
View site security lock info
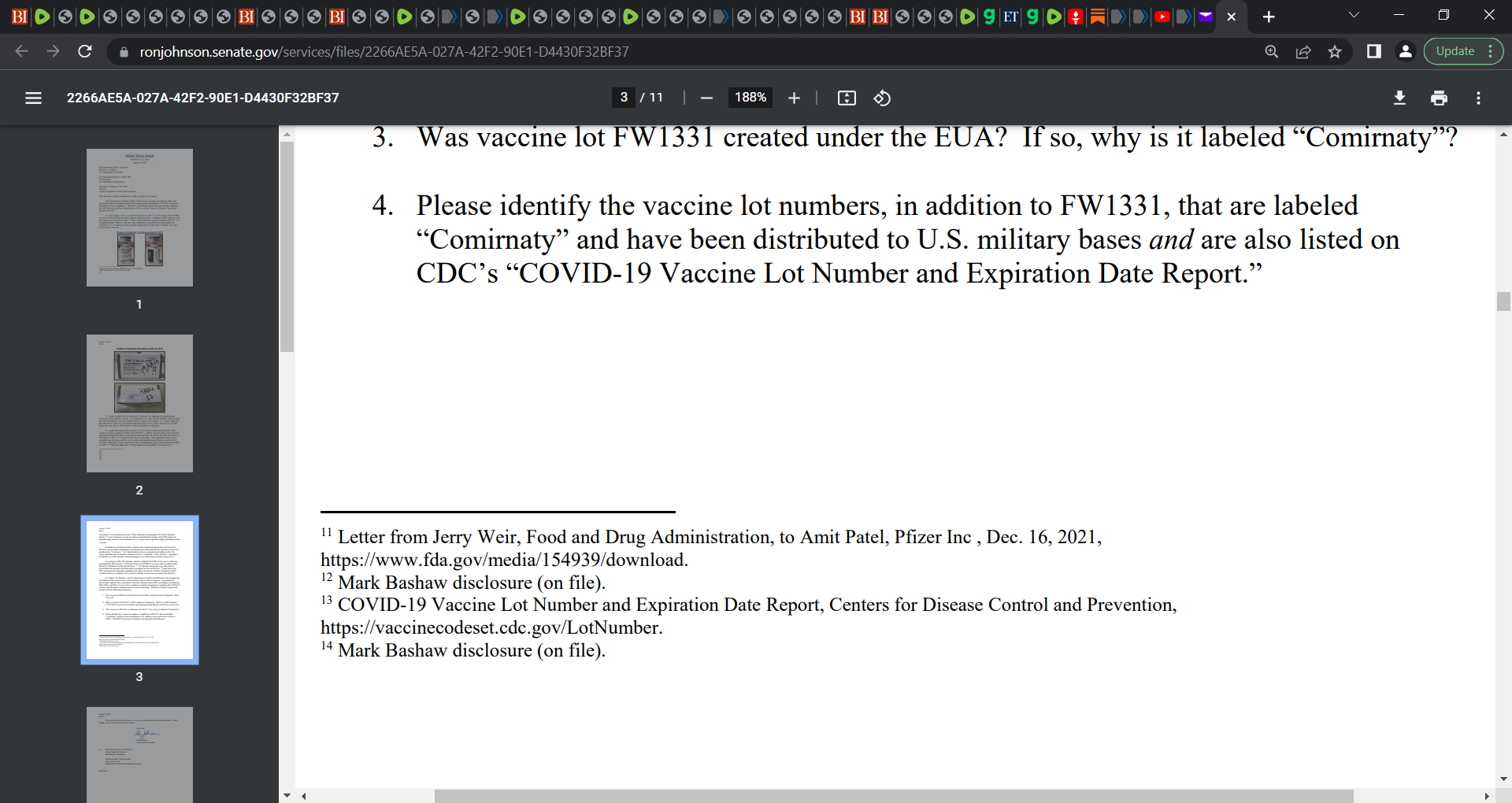123,52
